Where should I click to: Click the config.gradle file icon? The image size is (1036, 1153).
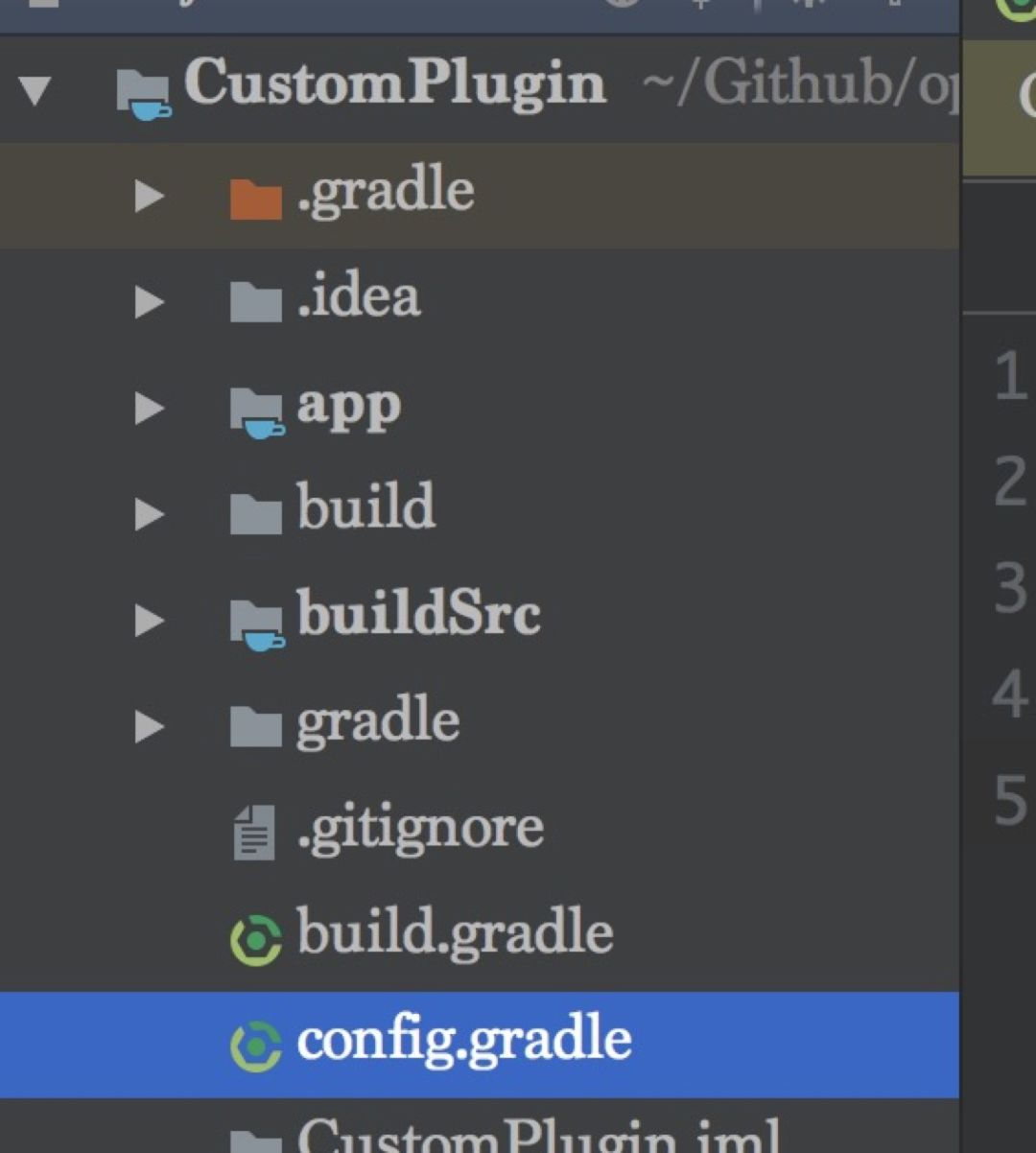(x=255, y=1046)
